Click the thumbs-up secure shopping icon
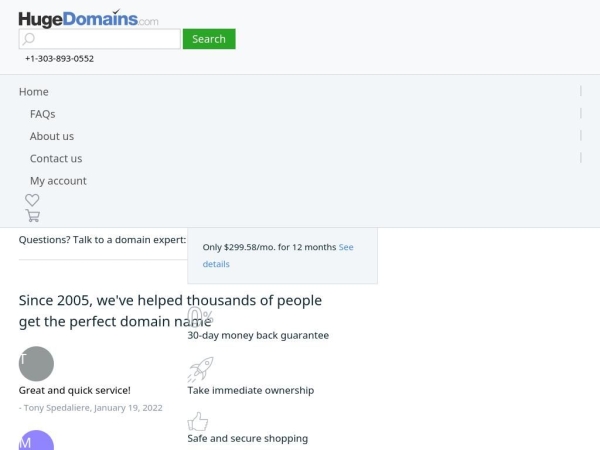Viewport: 600px width, 450px height. 198,422
